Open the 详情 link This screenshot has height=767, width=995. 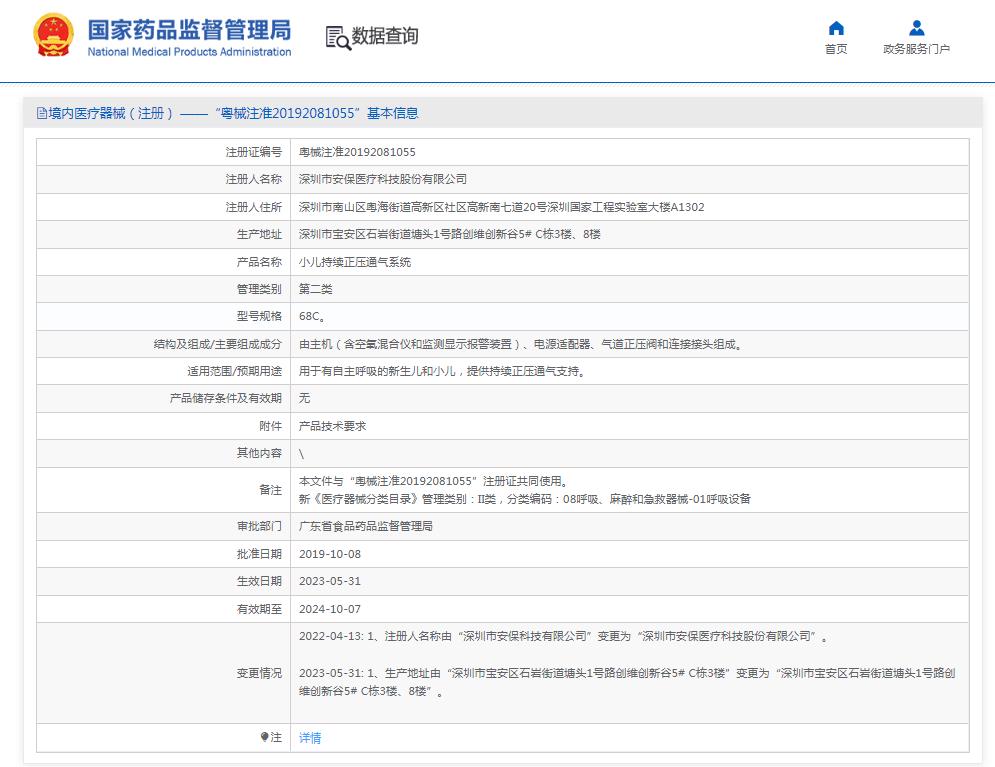pos(308,737)
